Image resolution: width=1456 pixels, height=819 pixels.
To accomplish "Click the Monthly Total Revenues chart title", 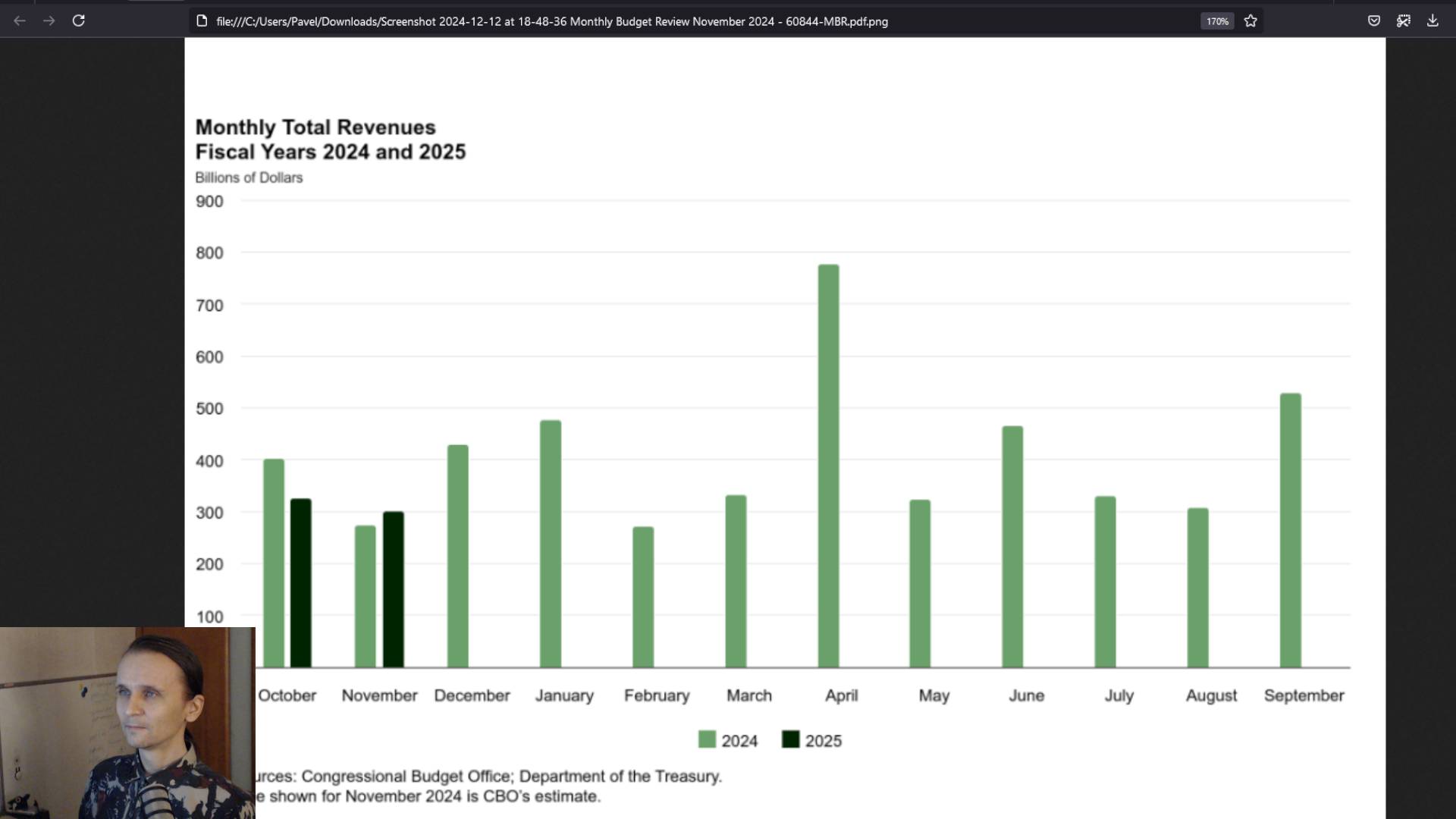I will (x=315, y=127).
